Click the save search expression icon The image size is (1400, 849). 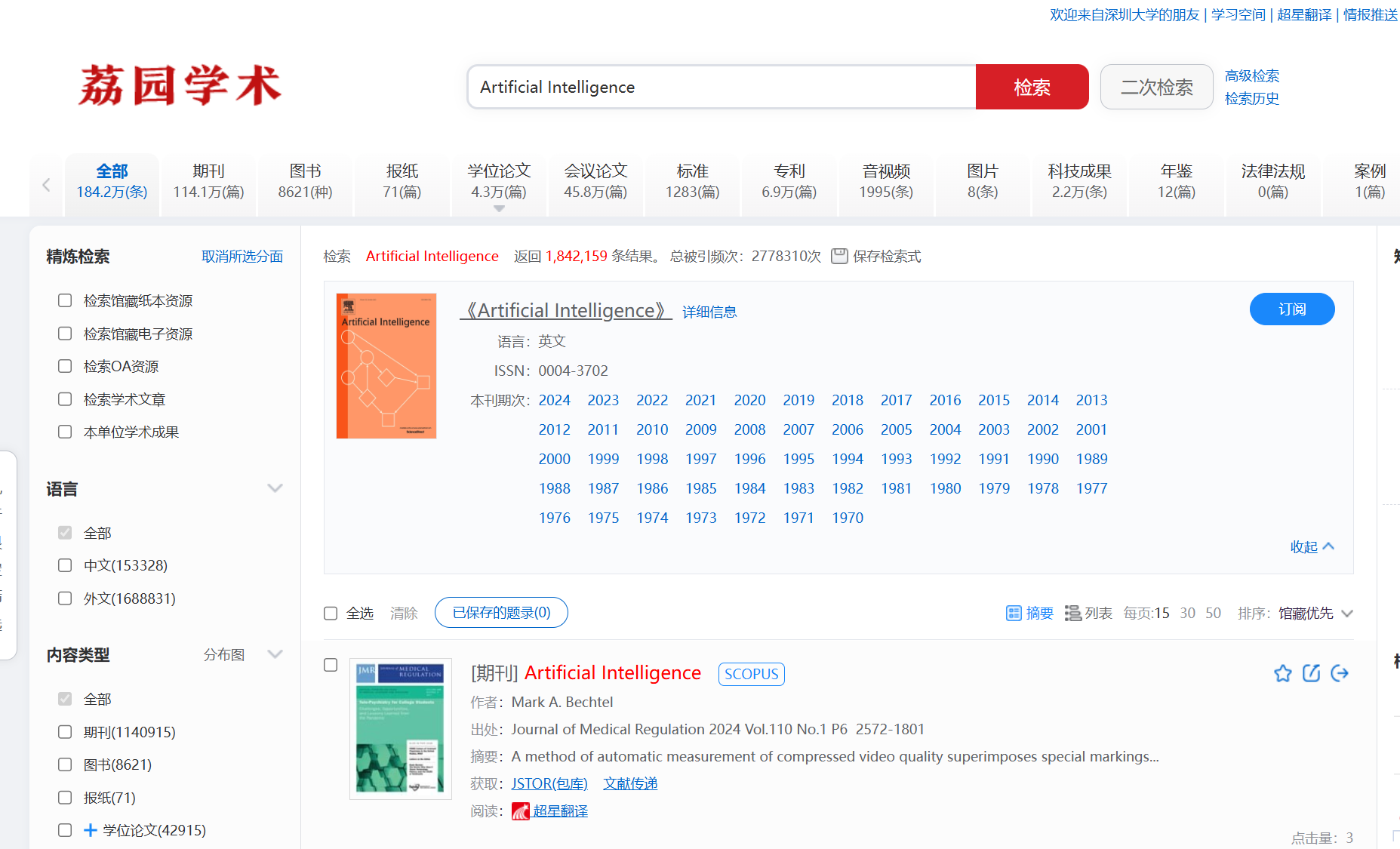839,256
